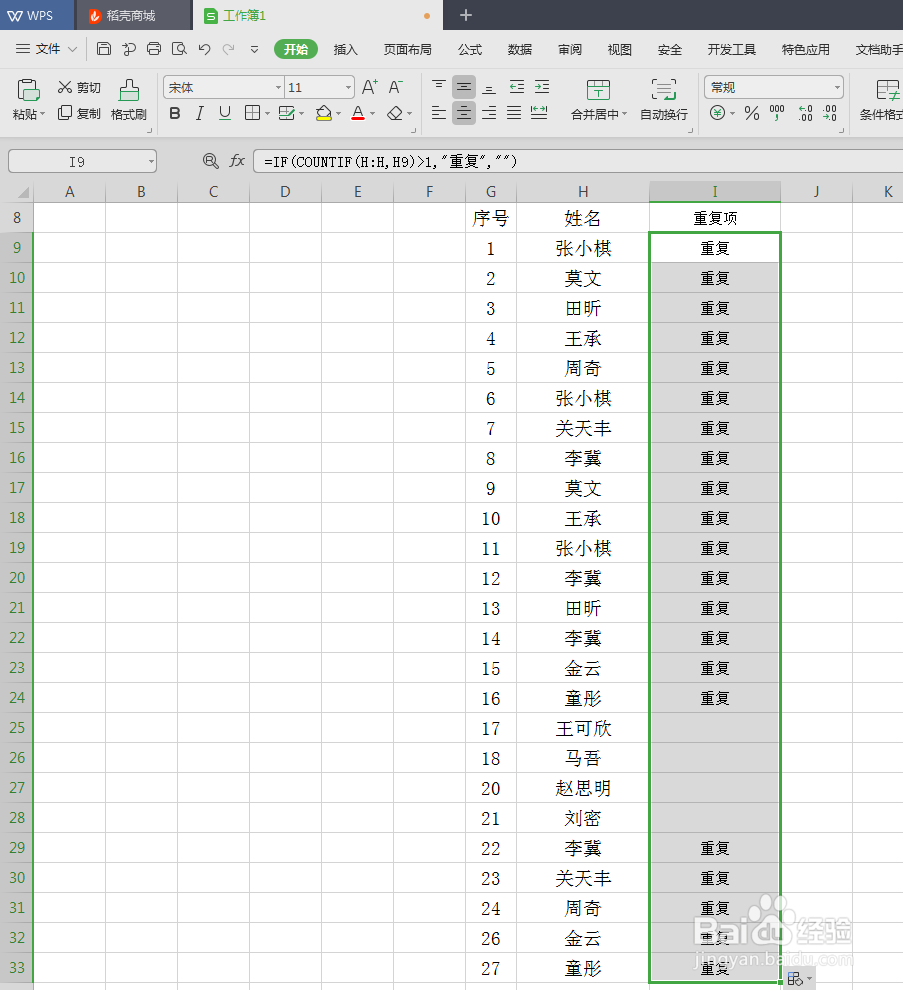
Task: Switch to 审阅 (Review) tab
Action: (570, 49)
